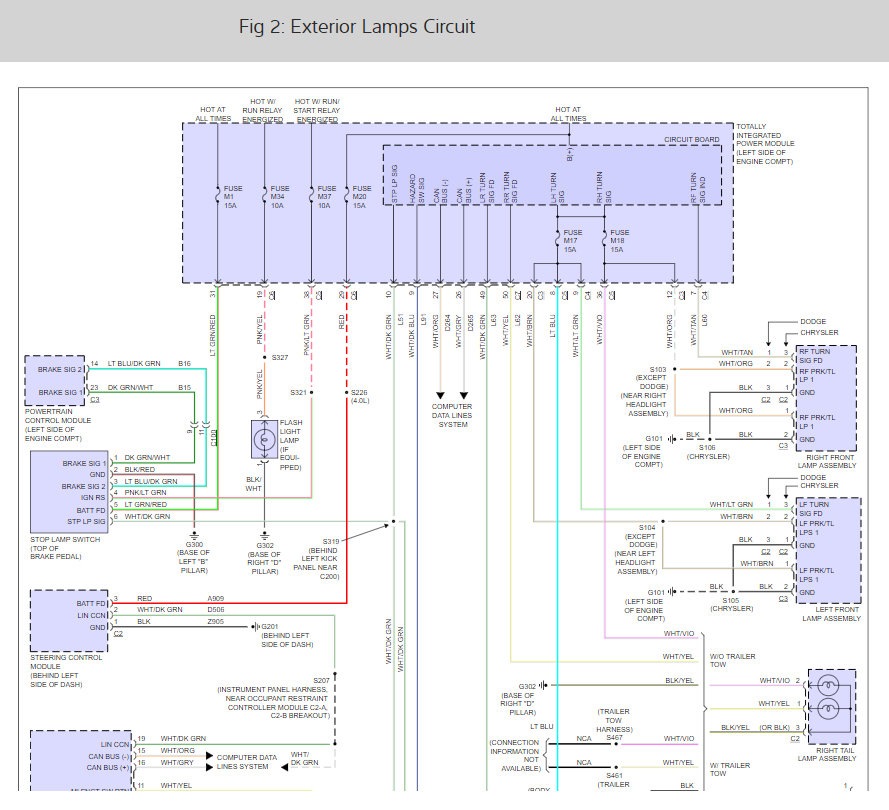The height and width of the screenshot is (810, 889).
Task: Click the W/ TRAILER TOW label
Action: (x=730, y=769)
